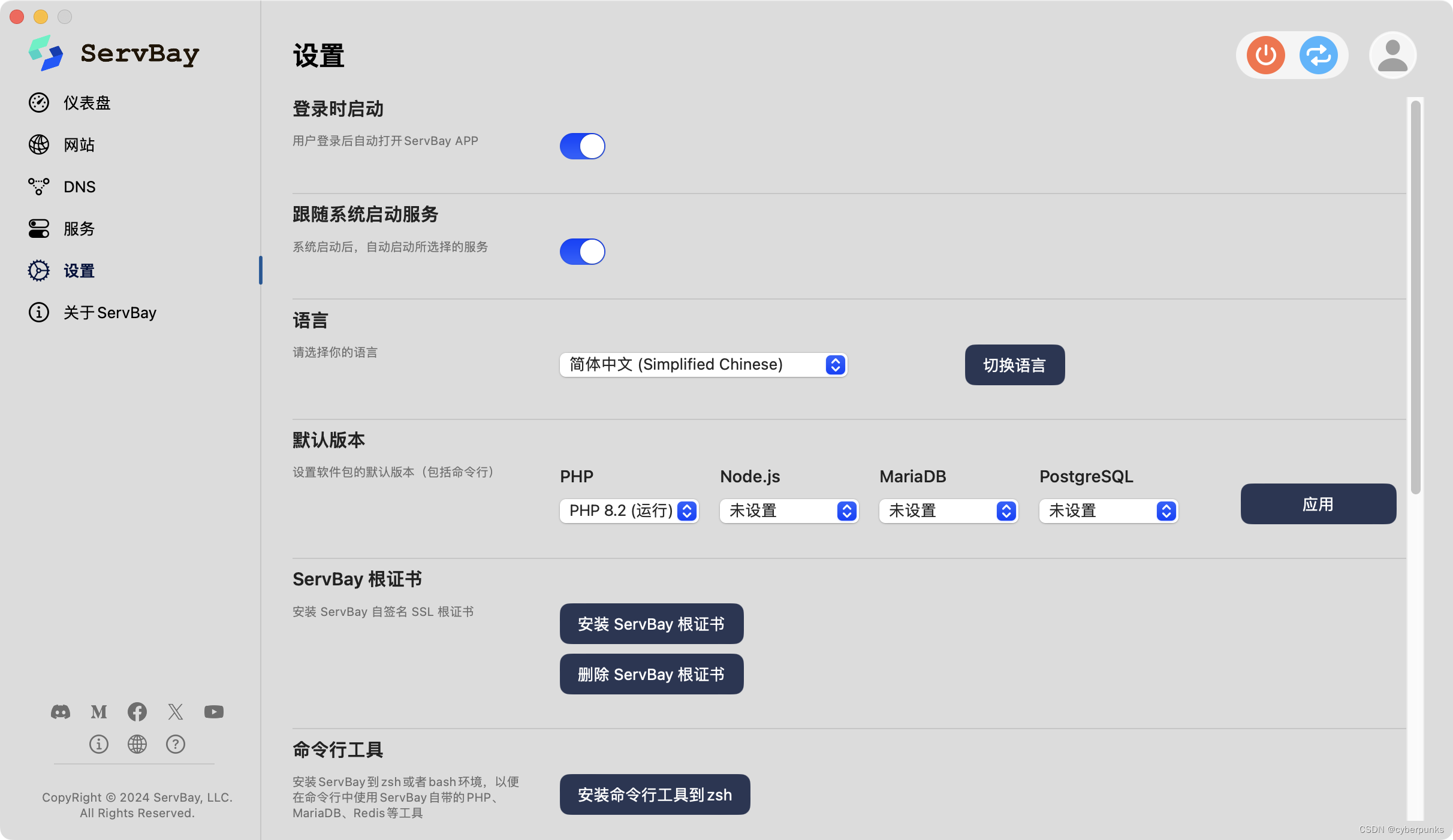The width and height of the screenshot is (1453, 840).
Task: Click the 默认版本 section heading
Action: [328, 440]
